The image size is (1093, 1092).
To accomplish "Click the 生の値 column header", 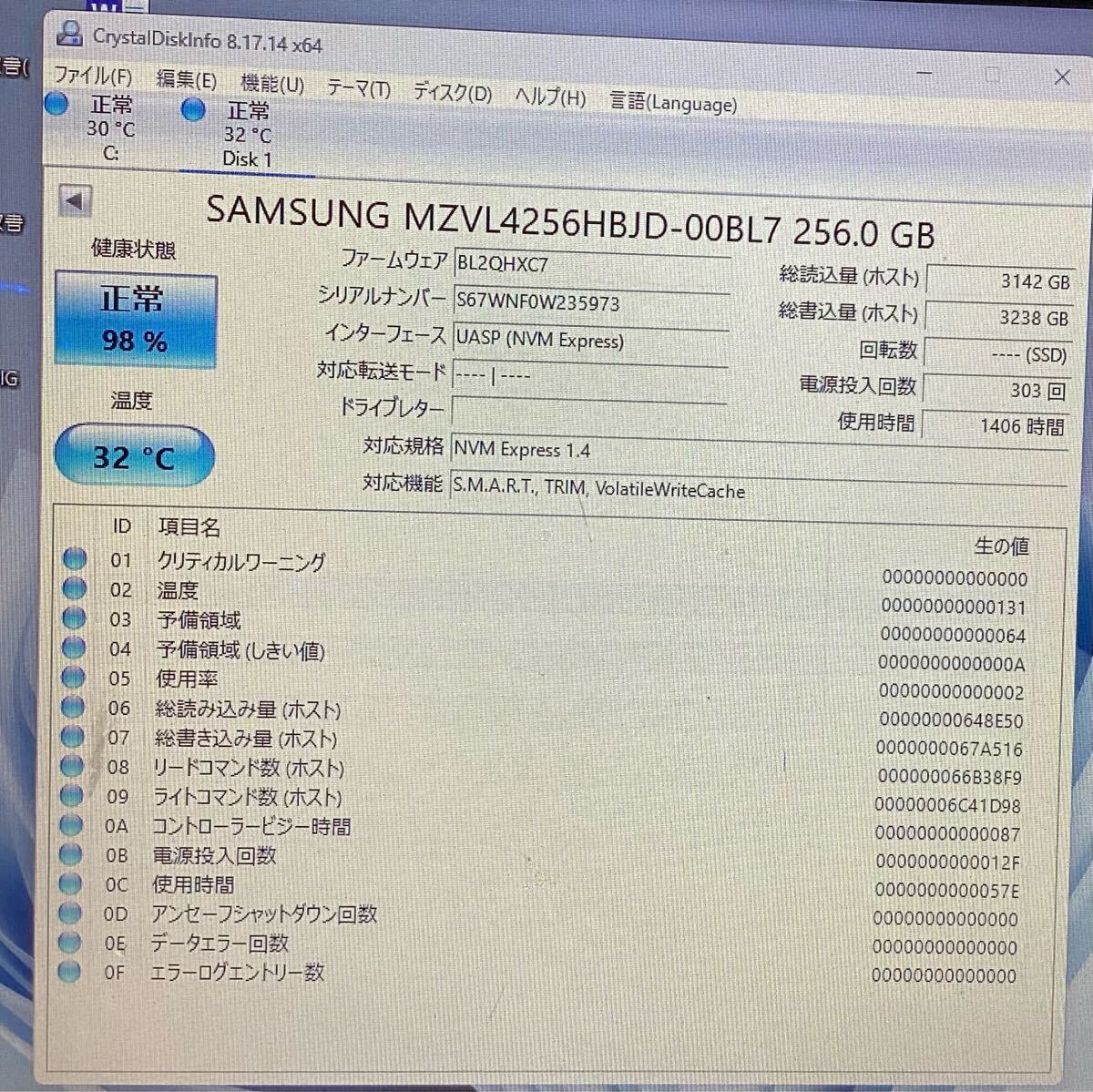I will (1002, 546).
